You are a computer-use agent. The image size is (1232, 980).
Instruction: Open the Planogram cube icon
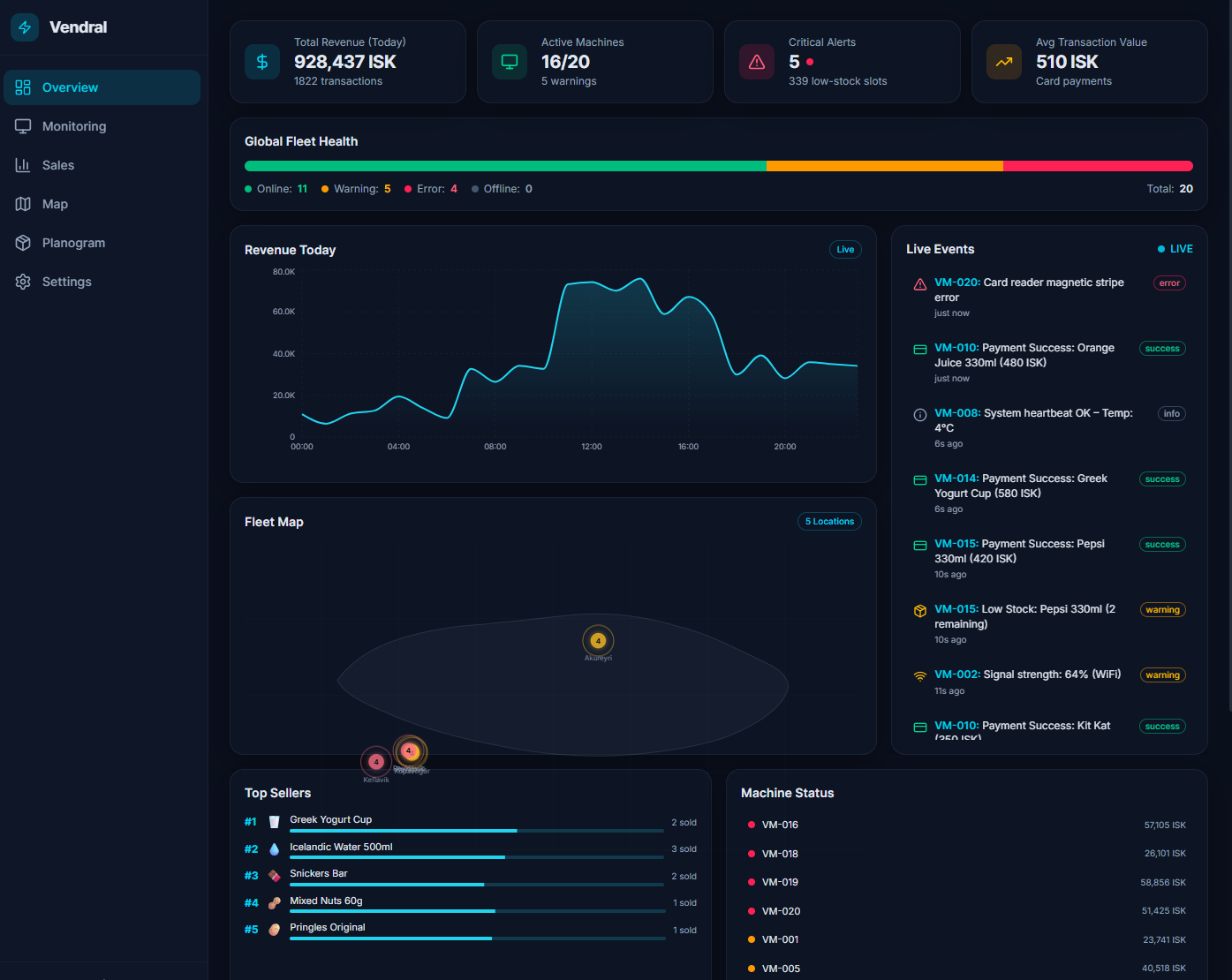tap(23, 242)
